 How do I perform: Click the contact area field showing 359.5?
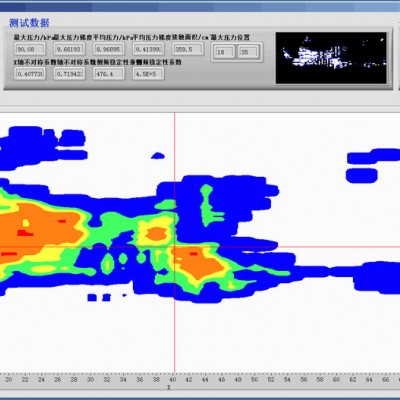pyautogui.click(x=188, y=49)
